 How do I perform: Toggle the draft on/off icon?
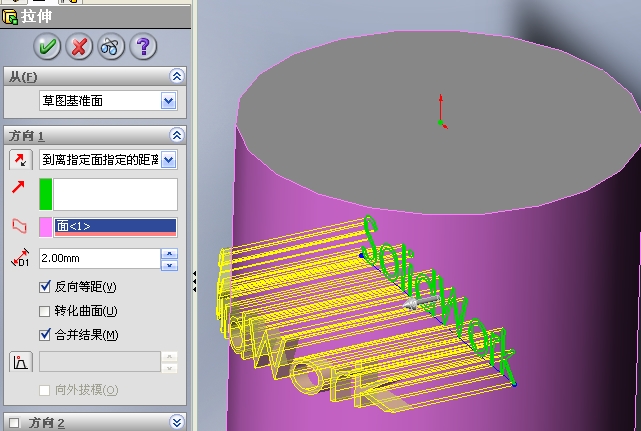pyautogui.click(x=21, y=361)
